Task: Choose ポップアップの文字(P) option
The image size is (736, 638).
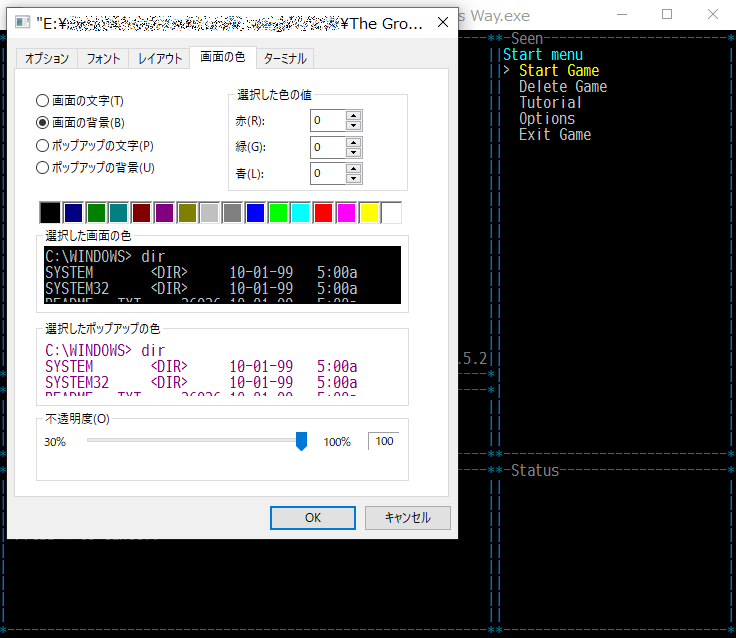Action: 95,145
